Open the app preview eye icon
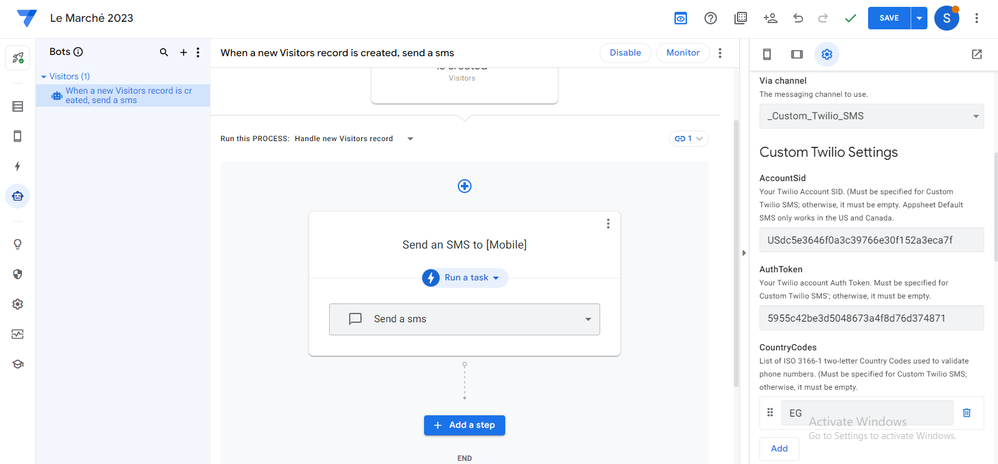This screenshot has width=998, height=464. pos(681,18)
